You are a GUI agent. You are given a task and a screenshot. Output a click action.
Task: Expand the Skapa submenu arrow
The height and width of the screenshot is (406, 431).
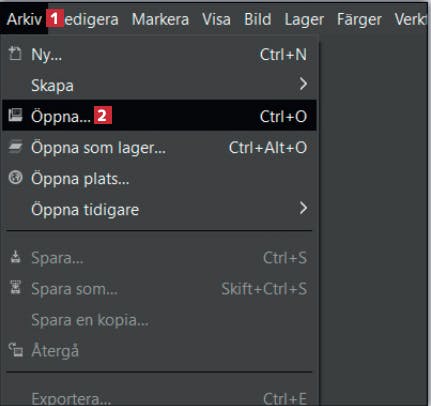pos(303,84)
